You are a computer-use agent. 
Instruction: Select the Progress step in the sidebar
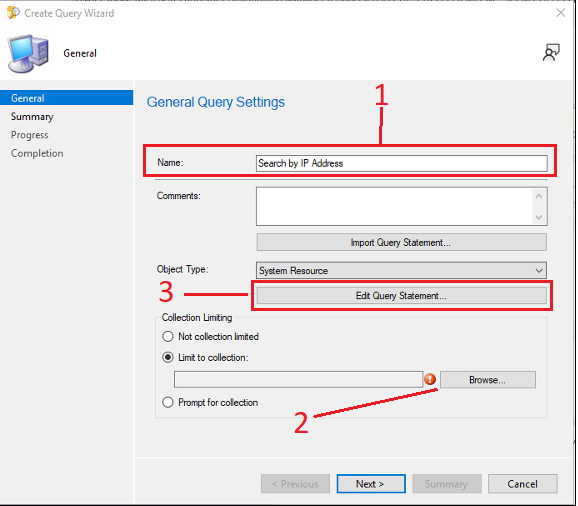pyautogui.click(x=29, y=135)
